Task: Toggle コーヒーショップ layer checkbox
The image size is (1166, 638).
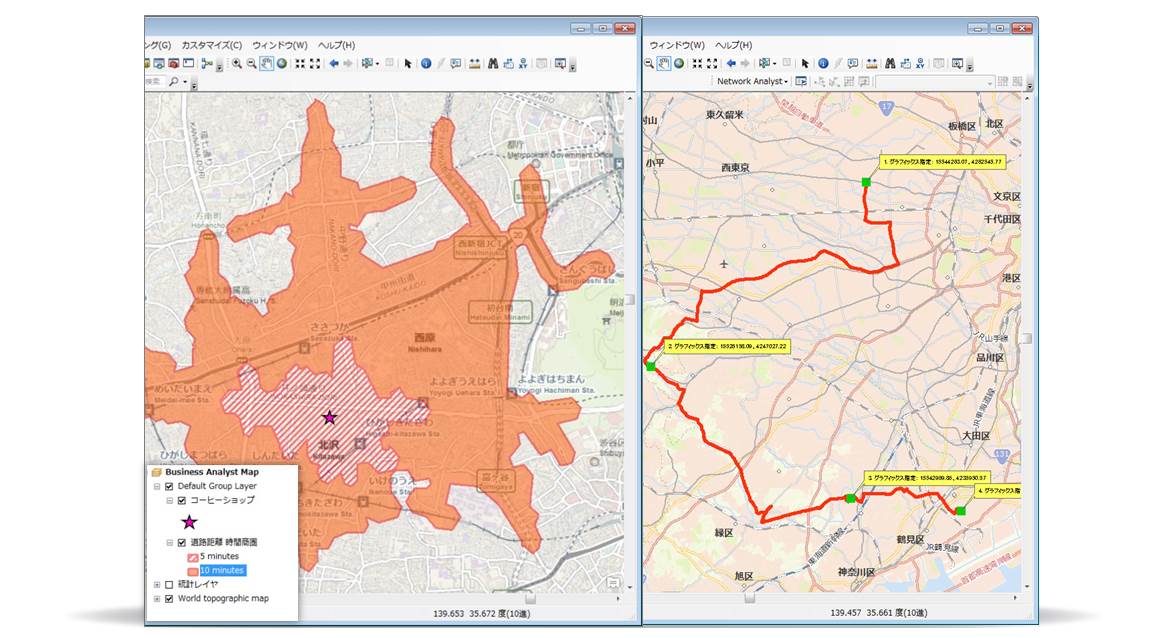Action: coord(181,500)
